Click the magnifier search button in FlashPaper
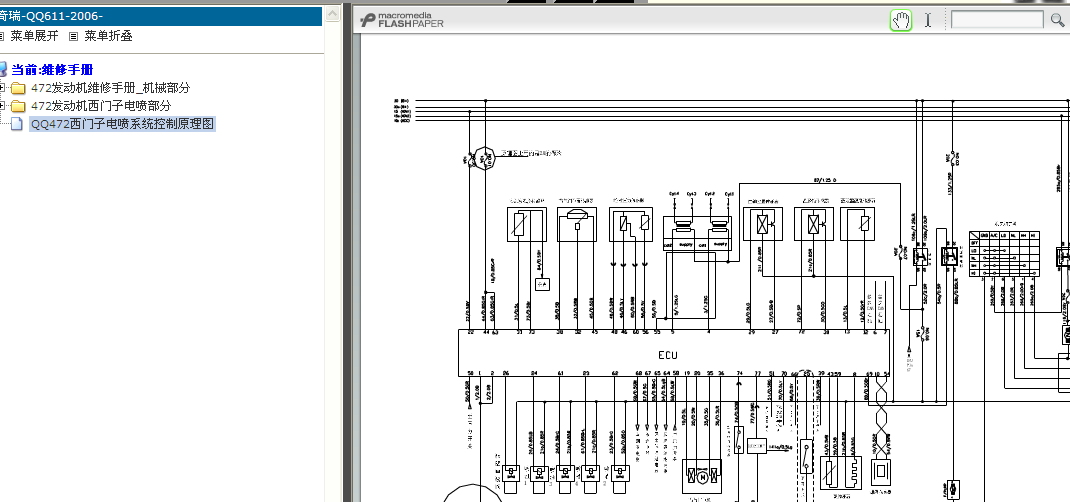 pos(1057,20)
